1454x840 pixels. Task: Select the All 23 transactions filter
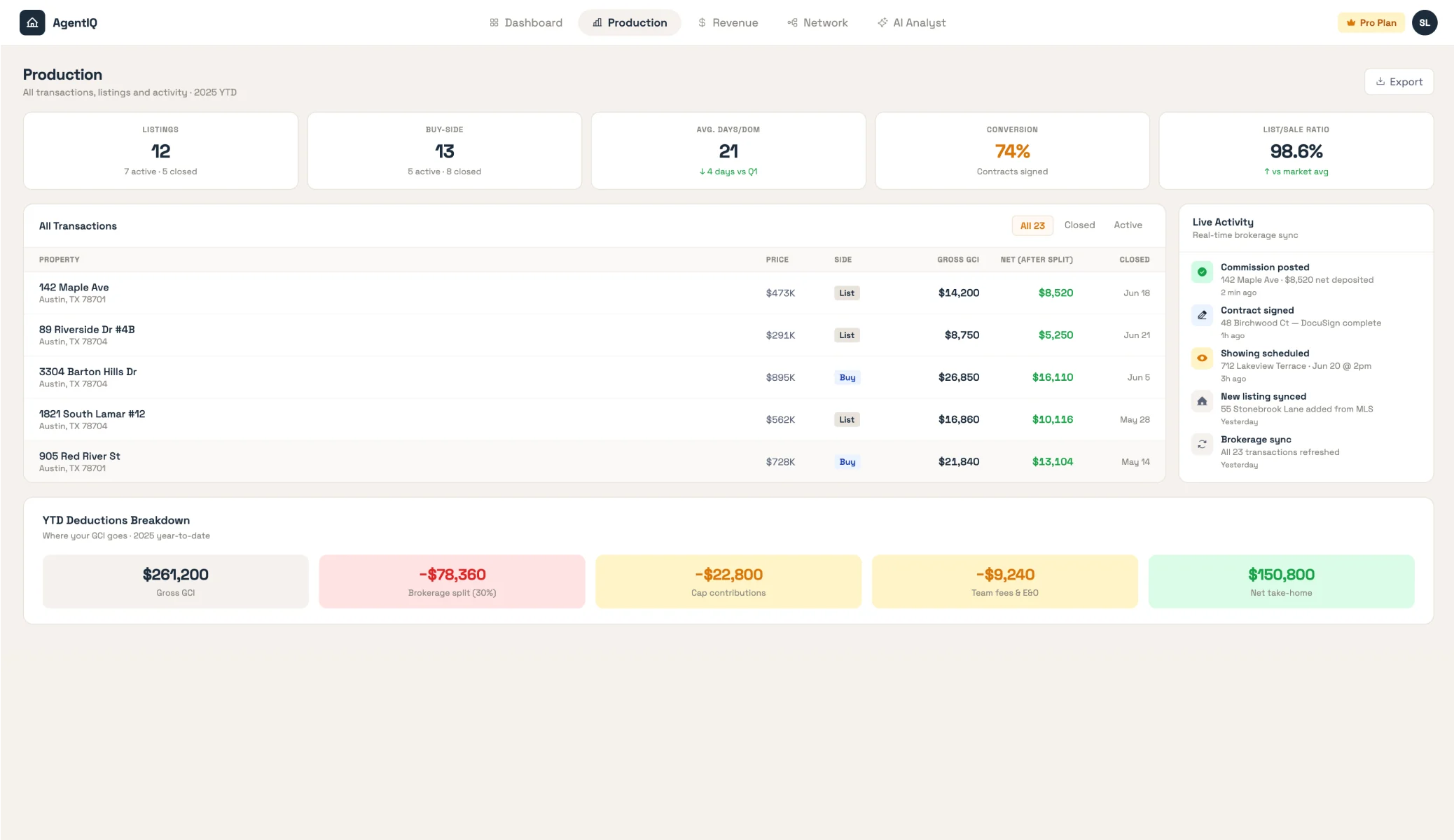point(1032,225)
